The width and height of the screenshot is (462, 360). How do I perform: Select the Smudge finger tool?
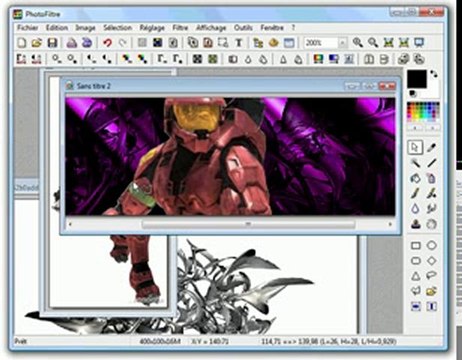pos(432,209)
